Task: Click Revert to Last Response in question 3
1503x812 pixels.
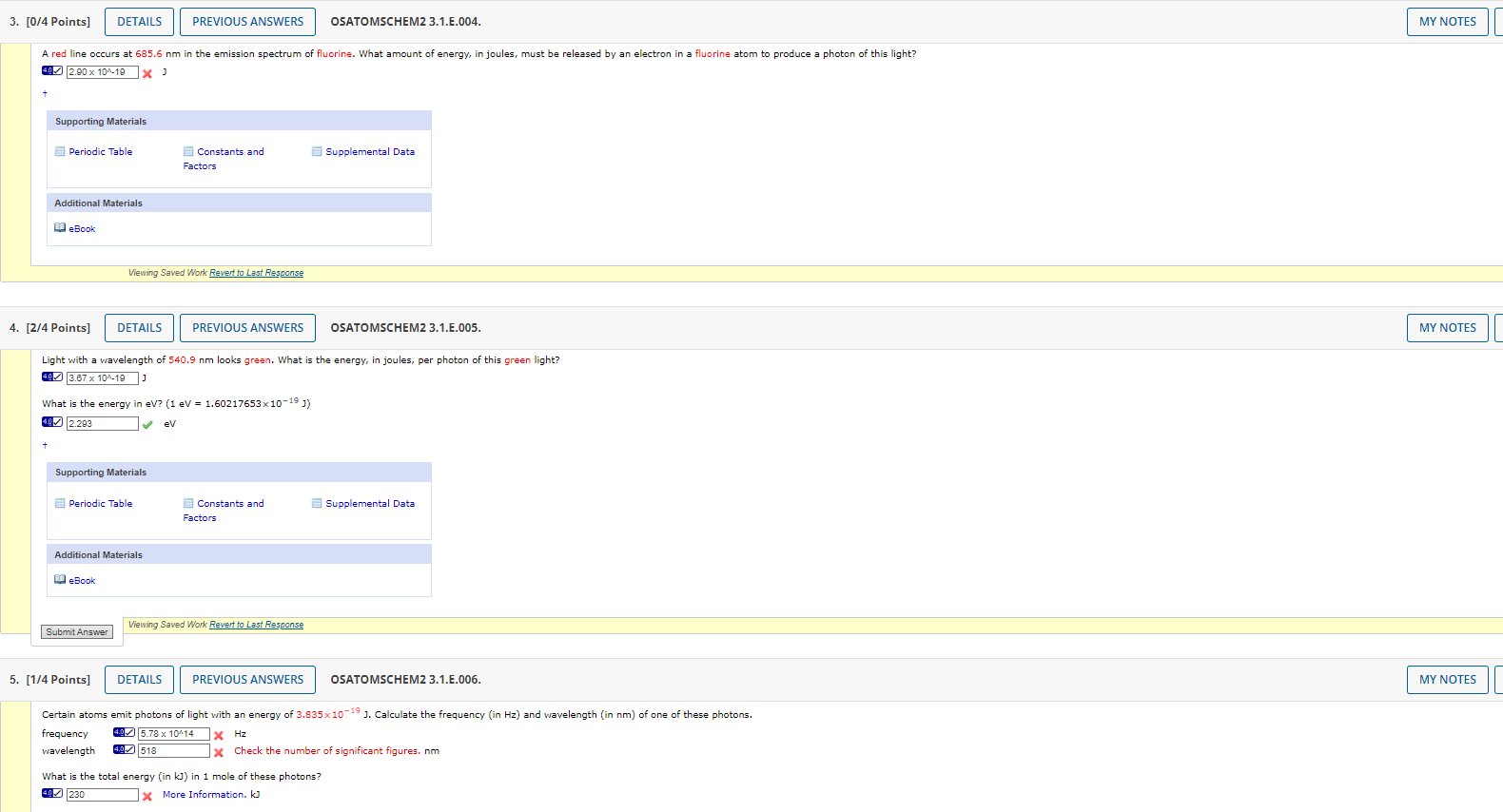Action: 257,273
